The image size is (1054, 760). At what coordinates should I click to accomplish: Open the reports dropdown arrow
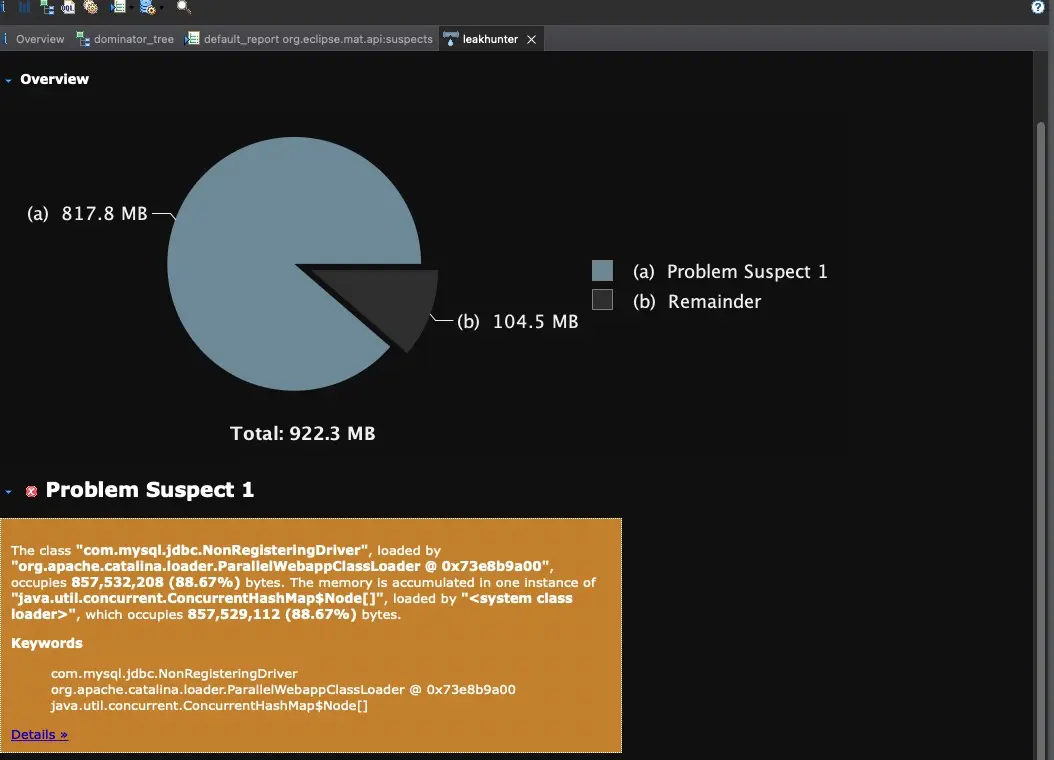tap(131, 7)
